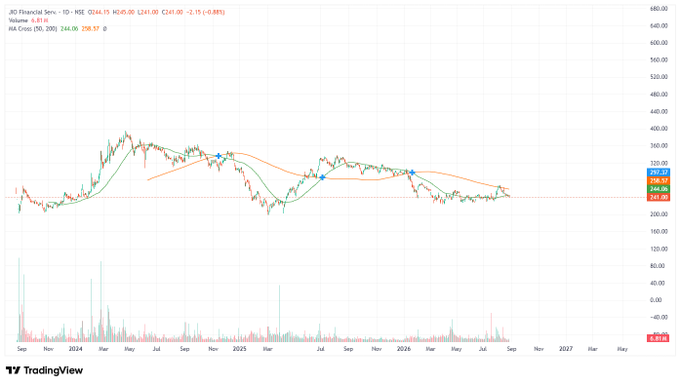Click the 2027 label on time axis

coord(566,349)
